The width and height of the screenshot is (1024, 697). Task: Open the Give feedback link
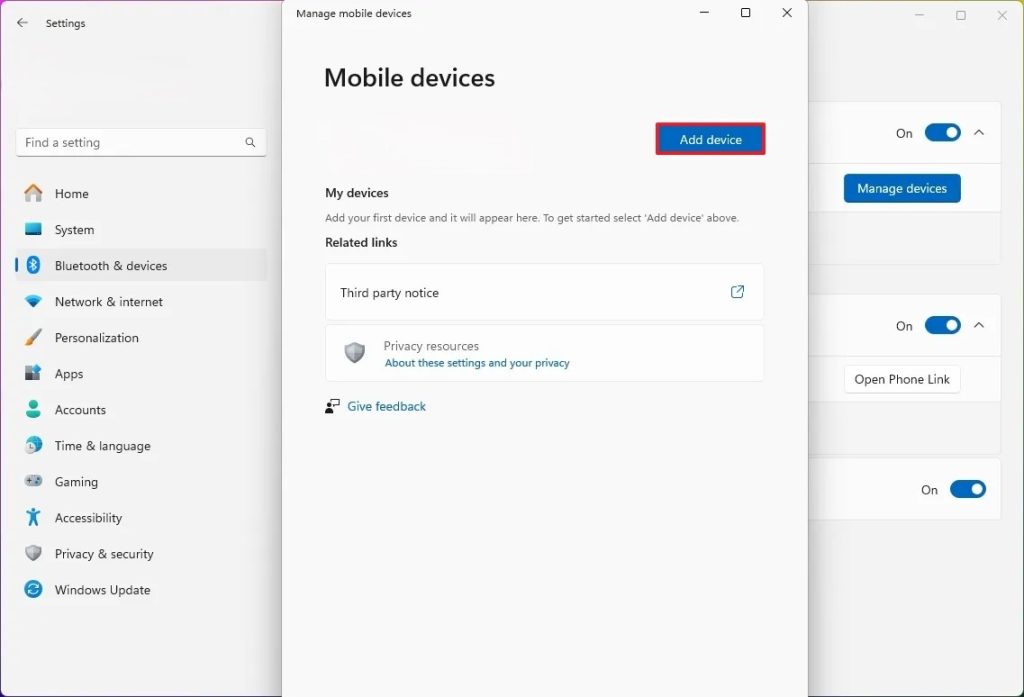click(x=386, y=406)
